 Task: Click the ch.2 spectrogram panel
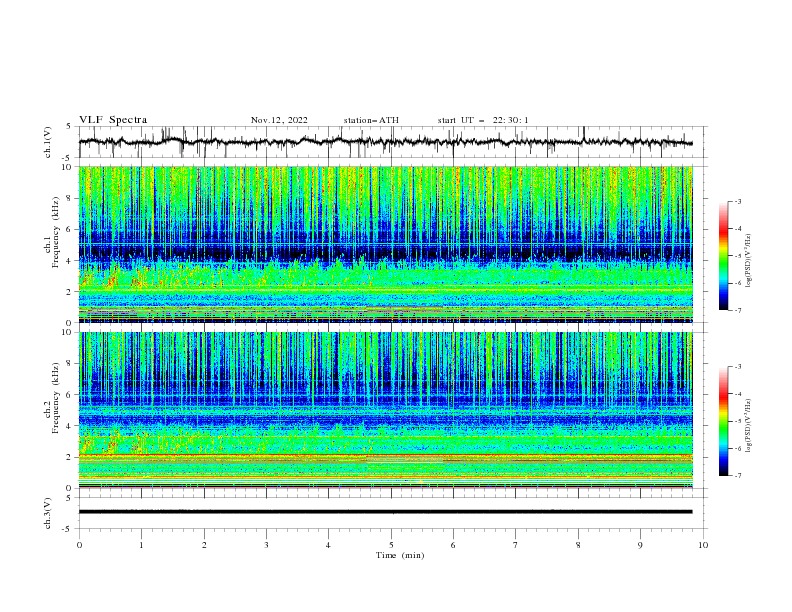[386, 410]
